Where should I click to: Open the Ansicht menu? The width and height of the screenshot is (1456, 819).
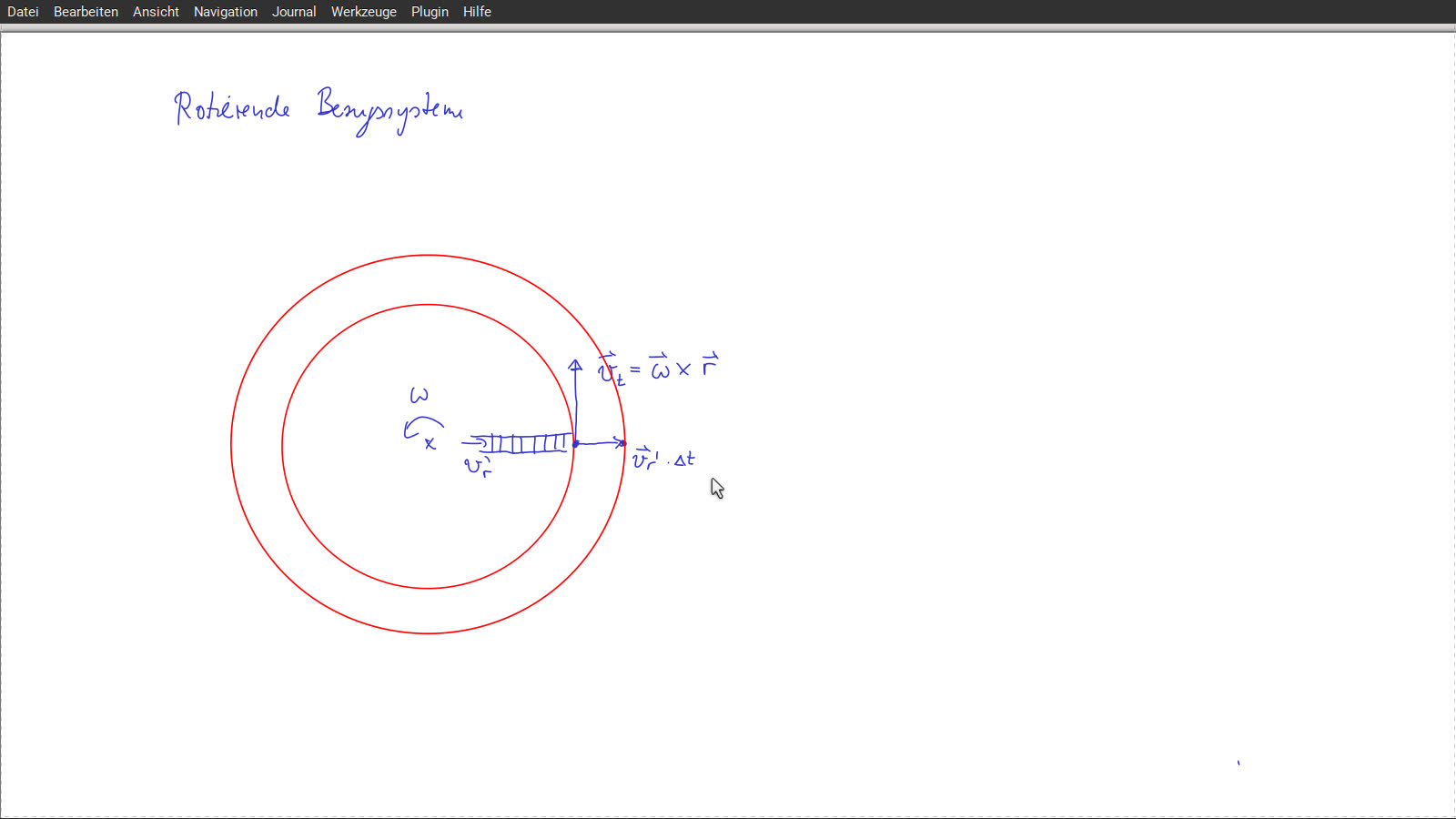pos(156,12)
